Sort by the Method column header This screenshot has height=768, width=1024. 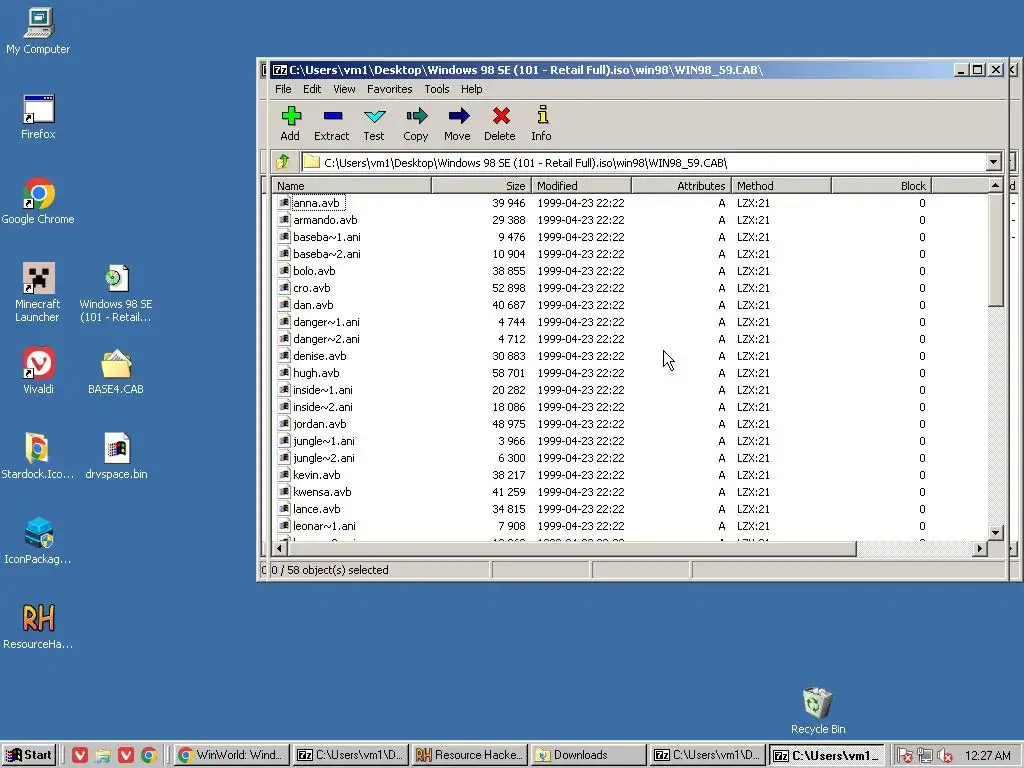(781, 185)
